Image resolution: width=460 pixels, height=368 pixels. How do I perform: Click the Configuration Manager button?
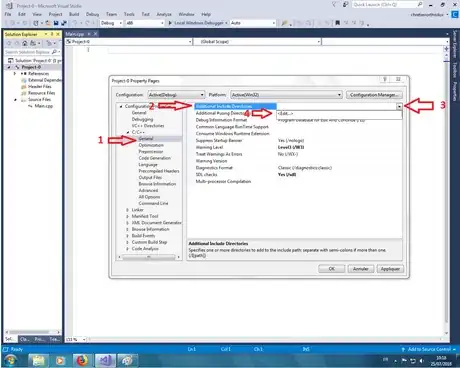point(374,95)
